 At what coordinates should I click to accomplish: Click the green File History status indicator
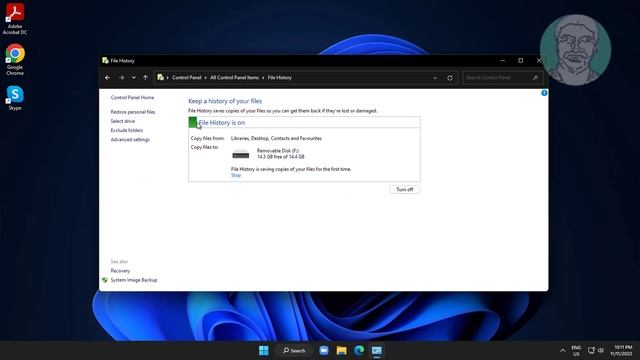click(193, 122)
